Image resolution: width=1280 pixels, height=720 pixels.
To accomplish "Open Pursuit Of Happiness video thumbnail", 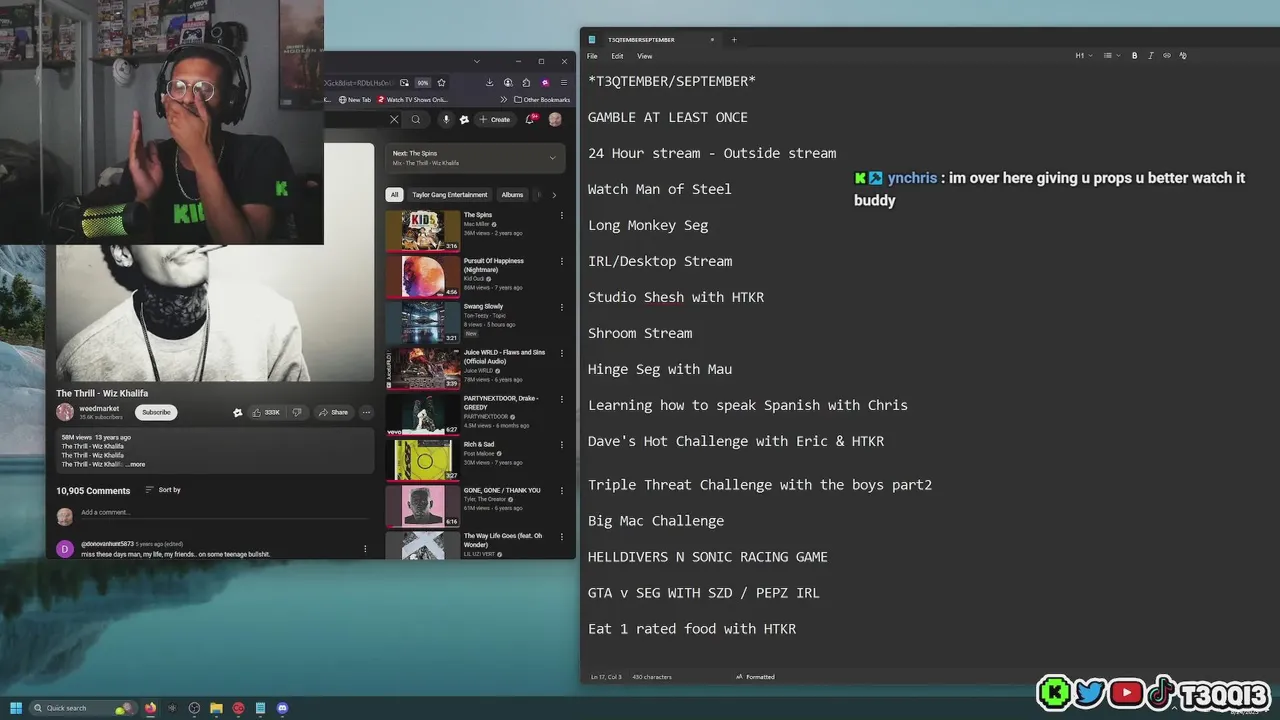I will [423, 277].
